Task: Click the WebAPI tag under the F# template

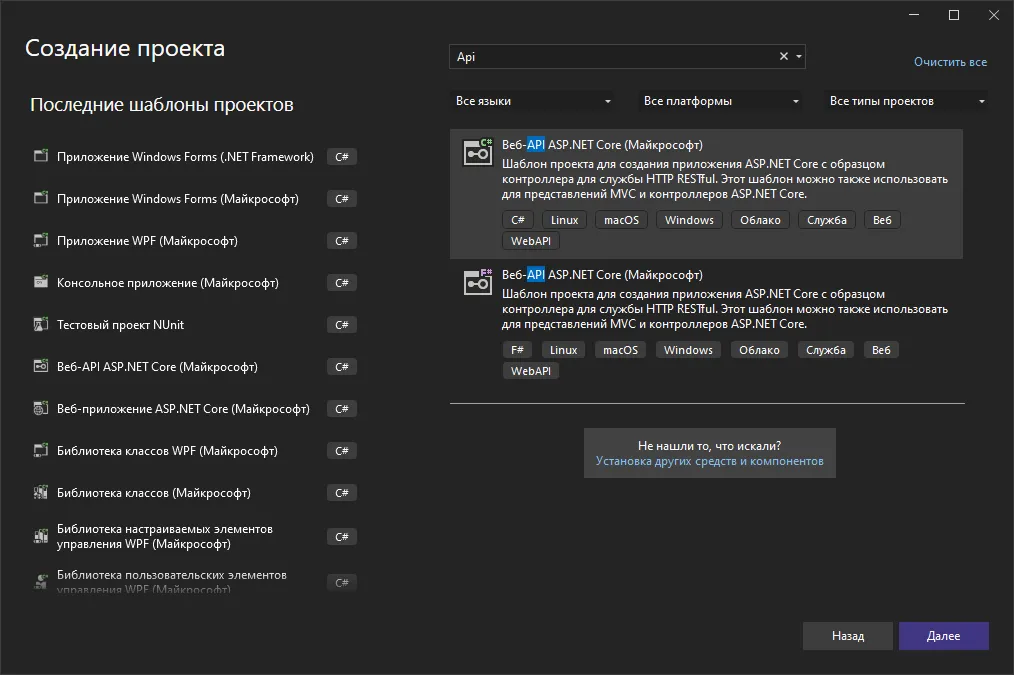Action: pos(531,370)
